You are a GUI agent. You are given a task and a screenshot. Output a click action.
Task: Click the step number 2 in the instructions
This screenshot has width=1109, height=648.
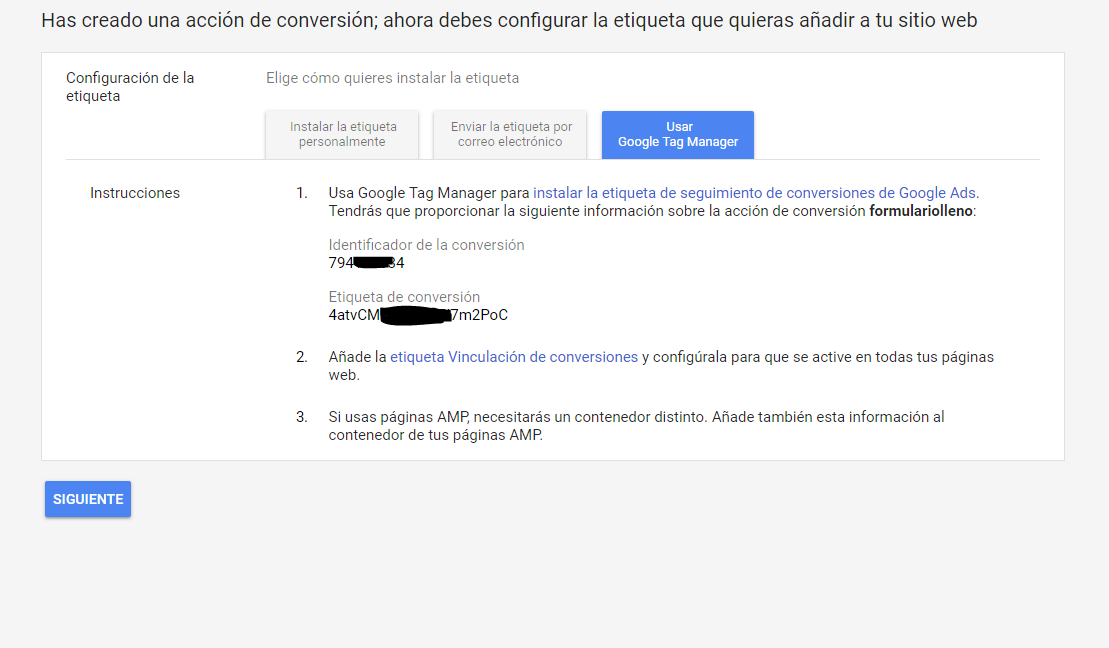301,357
